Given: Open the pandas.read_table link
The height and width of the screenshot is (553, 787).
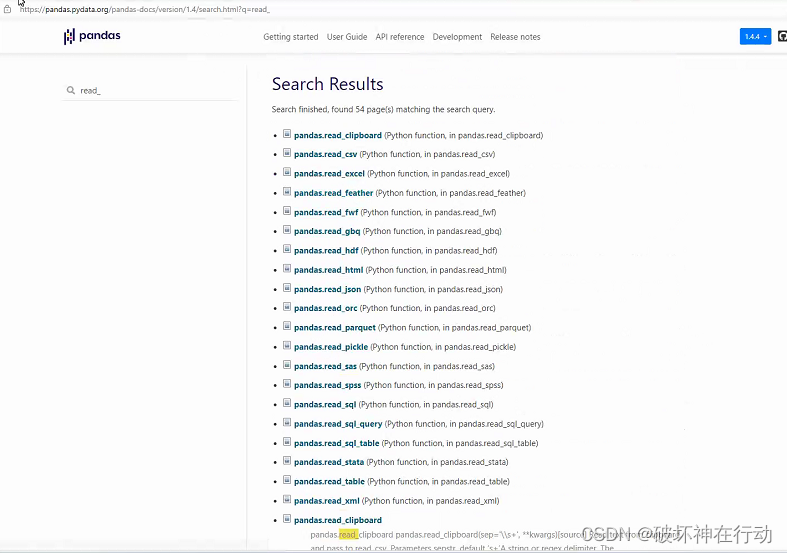Looking at the screenshot, I should 329,482.
